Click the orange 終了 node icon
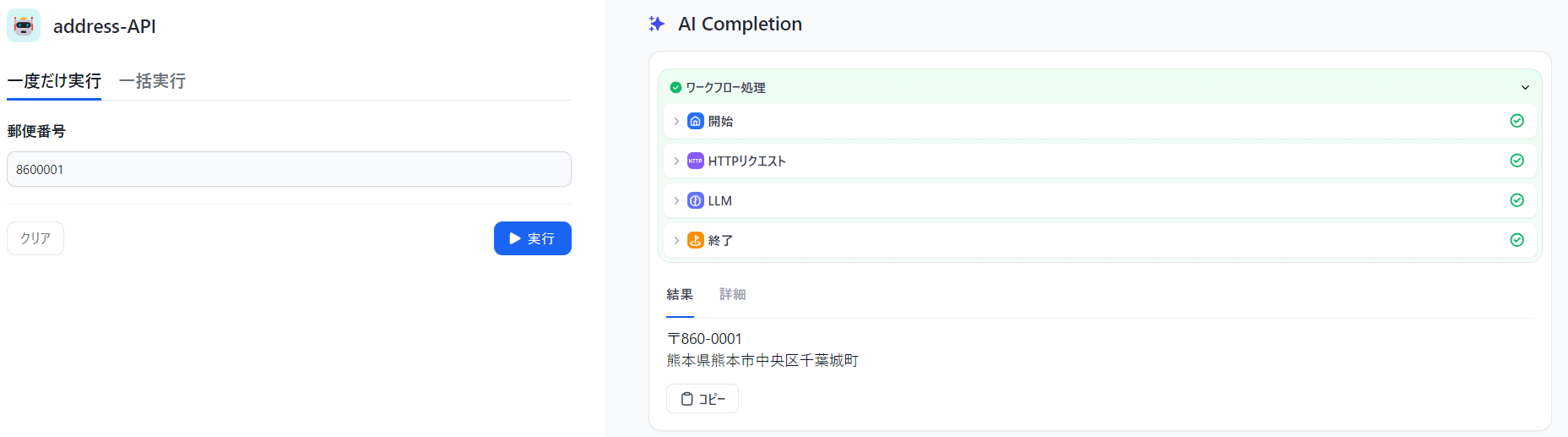The image size is (1568, 437). point(695,240)
